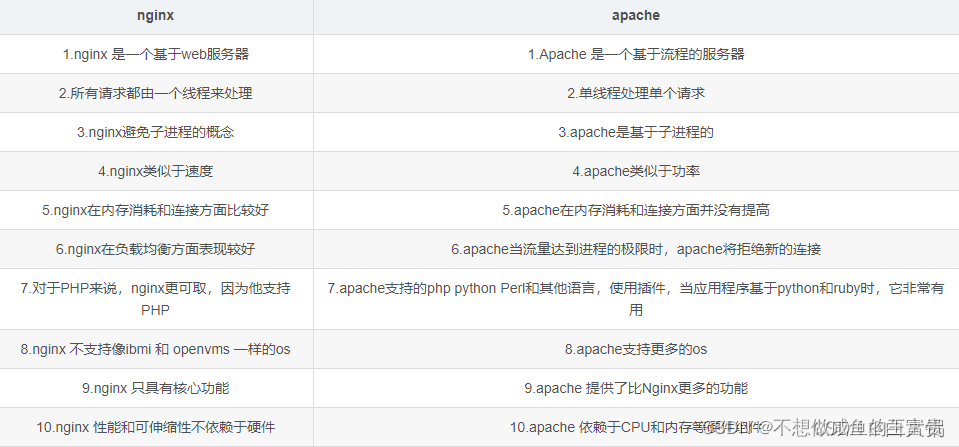Select the row 6 apache cell about rejecting new connections
The image size is (959, 447).
pos(636,249)
